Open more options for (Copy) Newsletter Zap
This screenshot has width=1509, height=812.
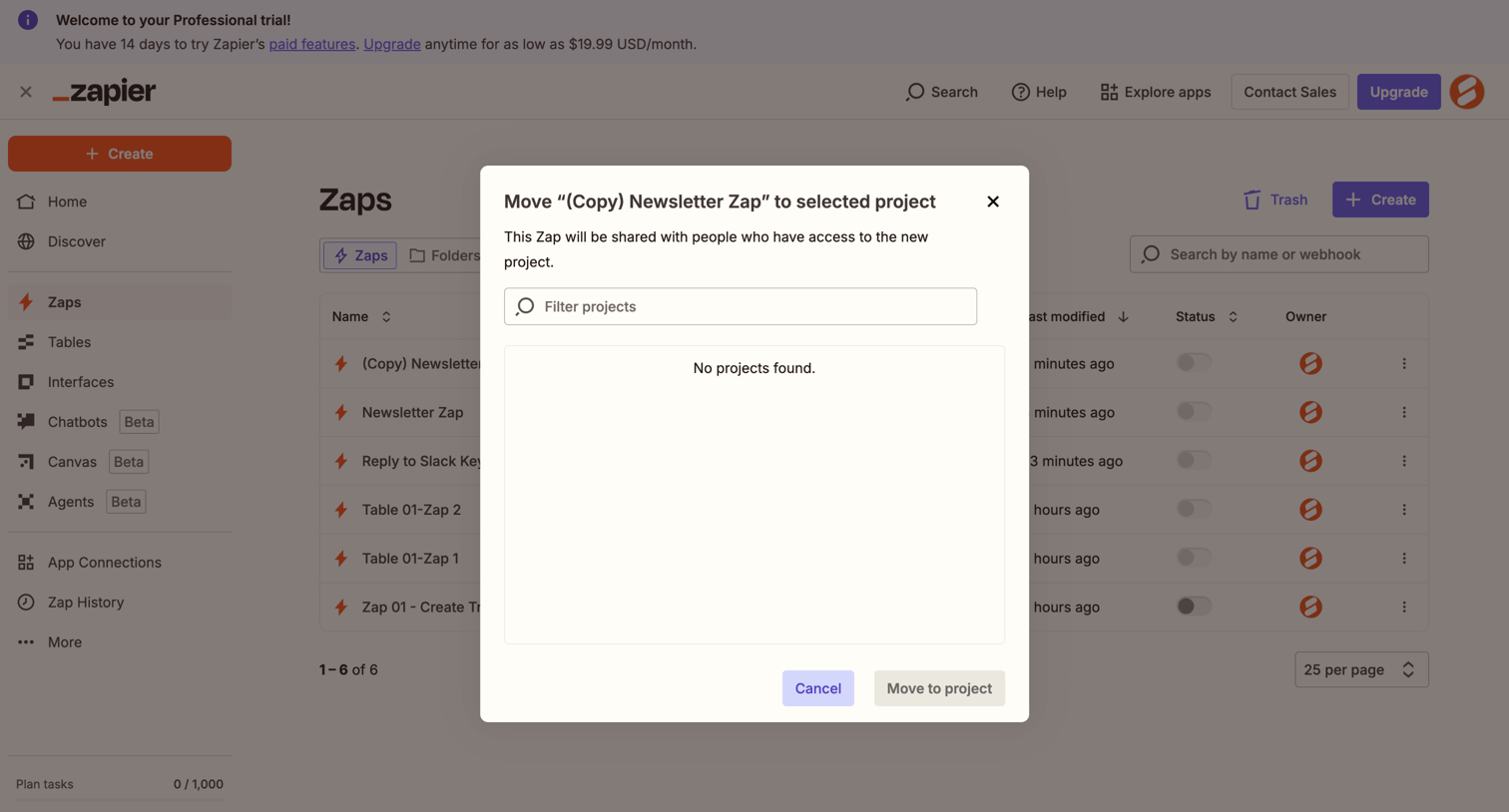[x=1404, y=363]
